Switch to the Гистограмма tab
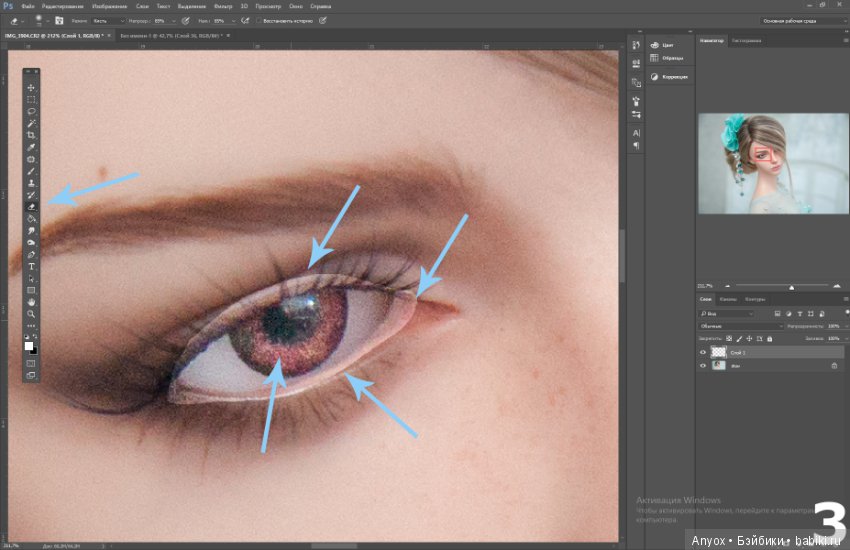 point(746,41)
